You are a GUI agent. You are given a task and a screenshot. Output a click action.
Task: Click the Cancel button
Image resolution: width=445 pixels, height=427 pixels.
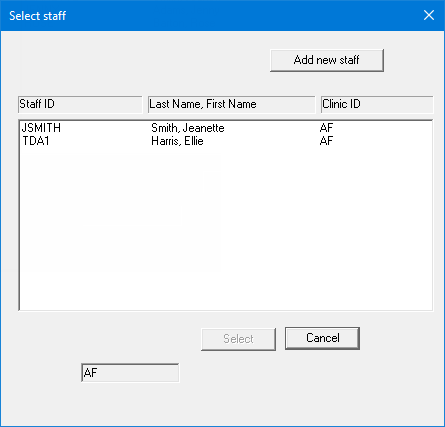coord(322,338)
